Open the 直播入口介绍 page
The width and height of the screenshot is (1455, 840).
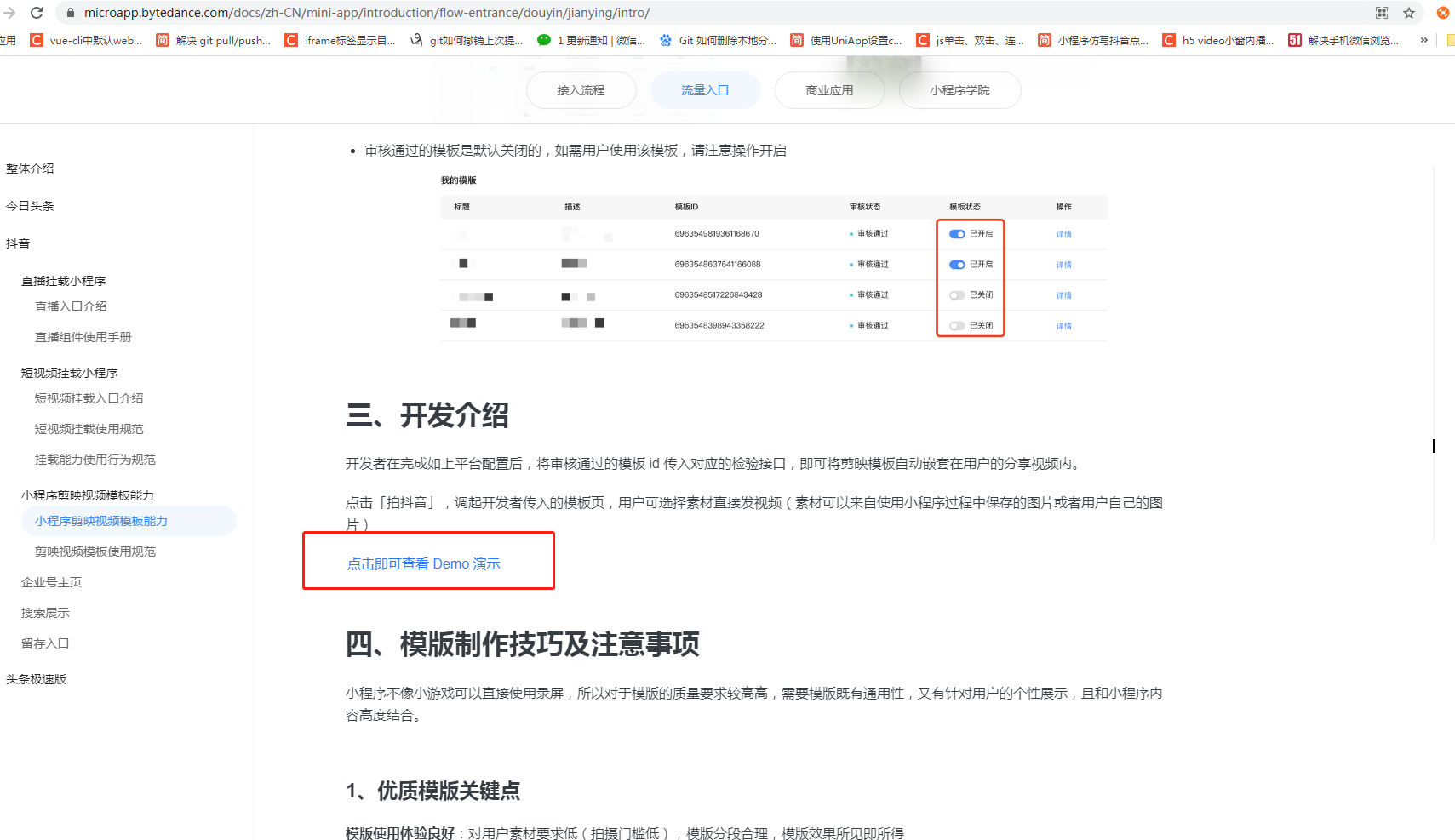71,306
